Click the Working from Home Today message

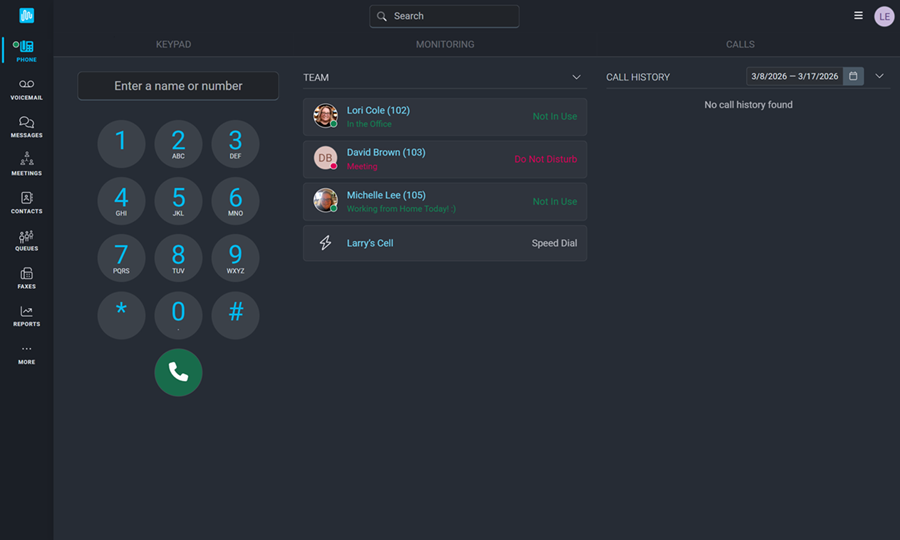tap(401, 209)
